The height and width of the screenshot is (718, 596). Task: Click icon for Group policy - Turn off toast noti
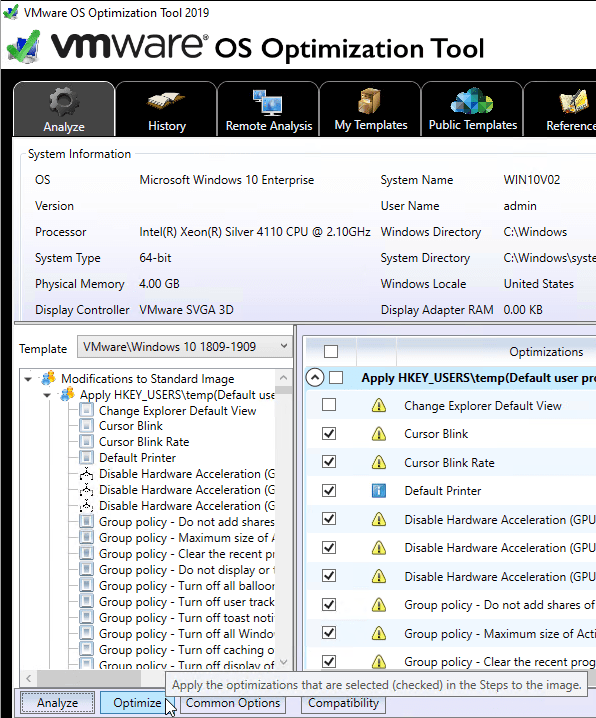point(86,618)
